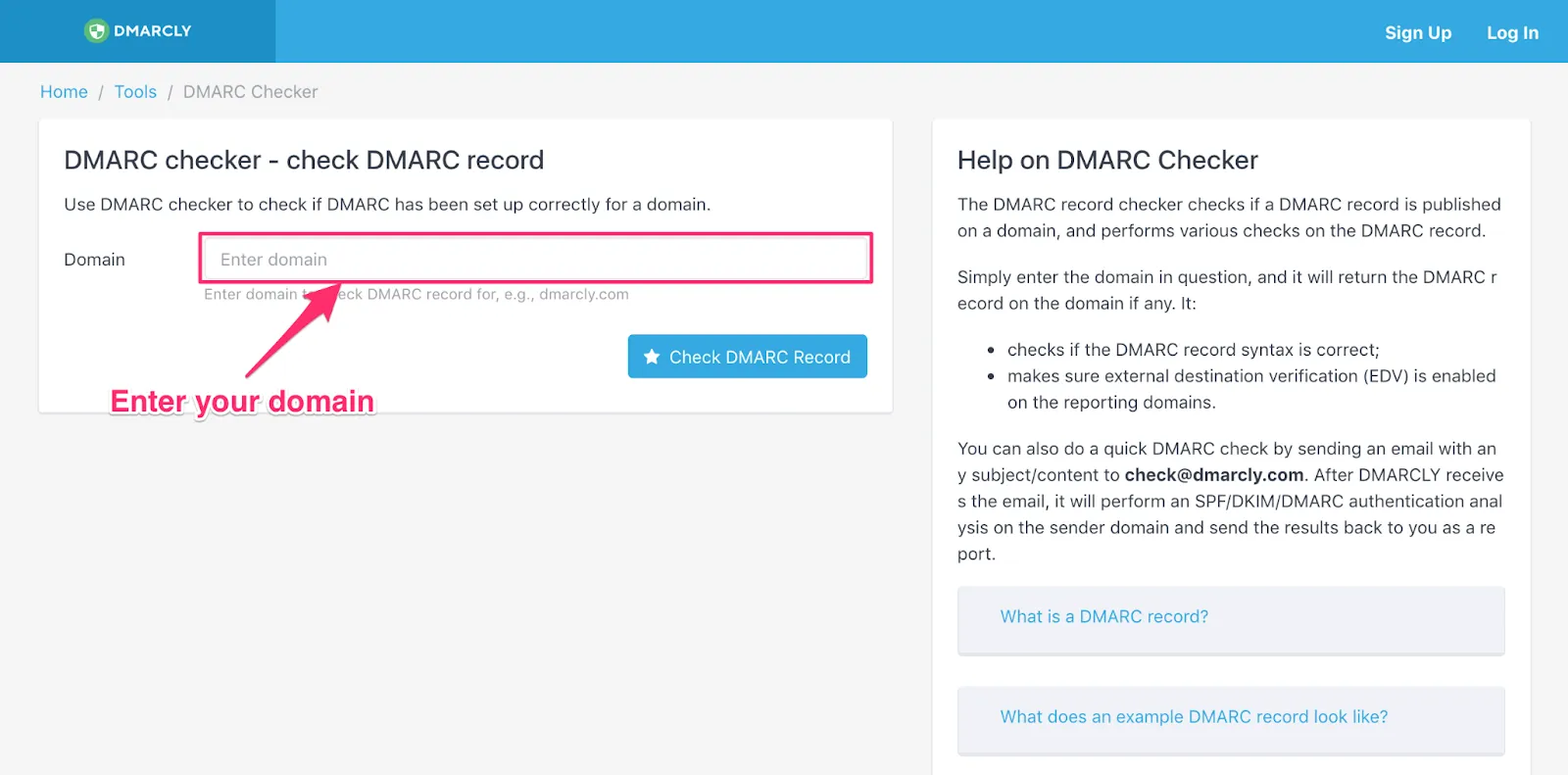Expand 'What is a DMARC record?'
1568x775 pixels.
(1231, 619)
